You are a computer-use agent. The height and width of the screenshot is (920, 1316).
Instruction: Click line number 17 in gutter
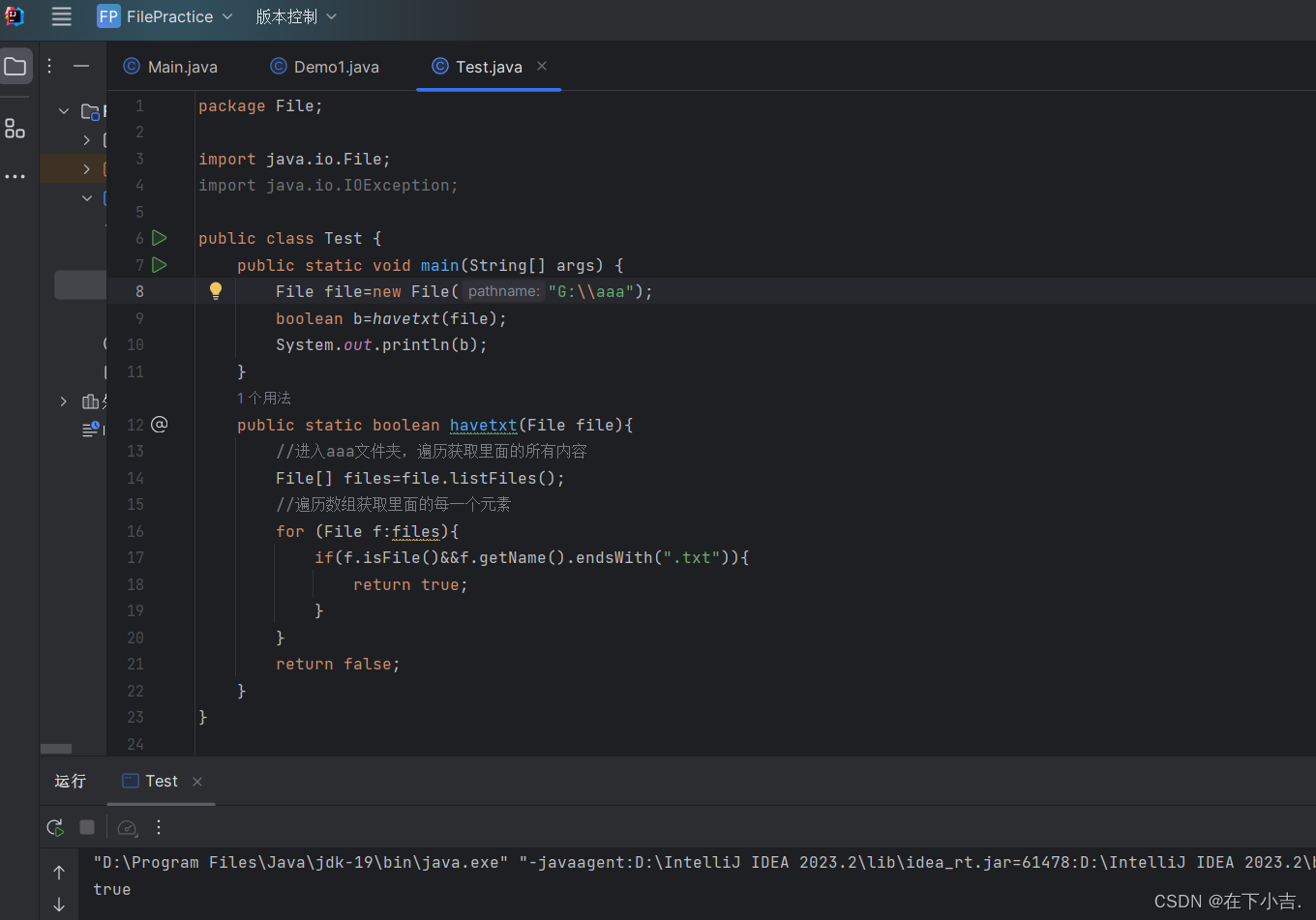pyautogui.click(x=135, y=557)
